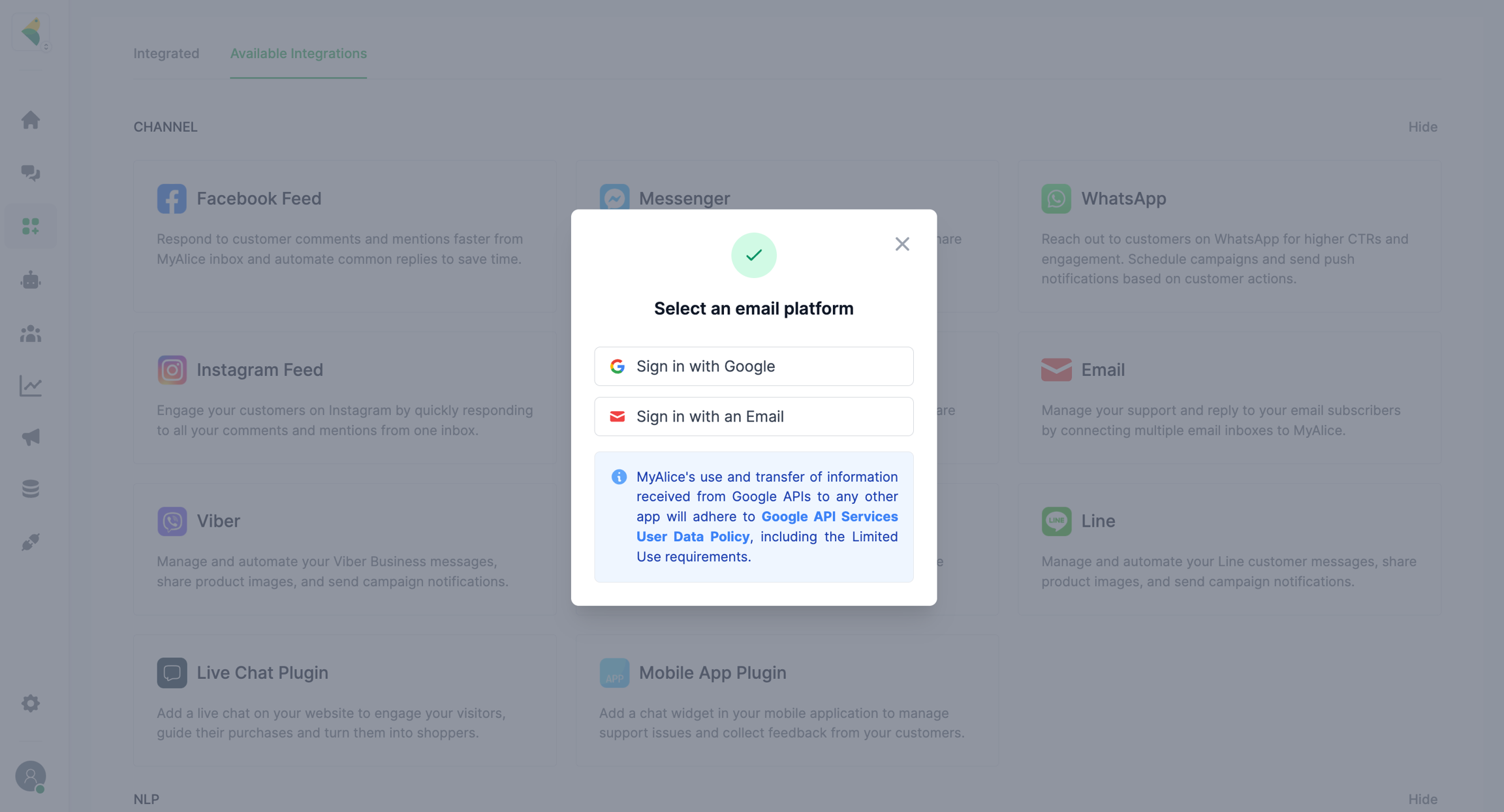Click Sign in with Google
This screenshot has width=1504, height=812.
pyautogui.click(x=753, y=366)
